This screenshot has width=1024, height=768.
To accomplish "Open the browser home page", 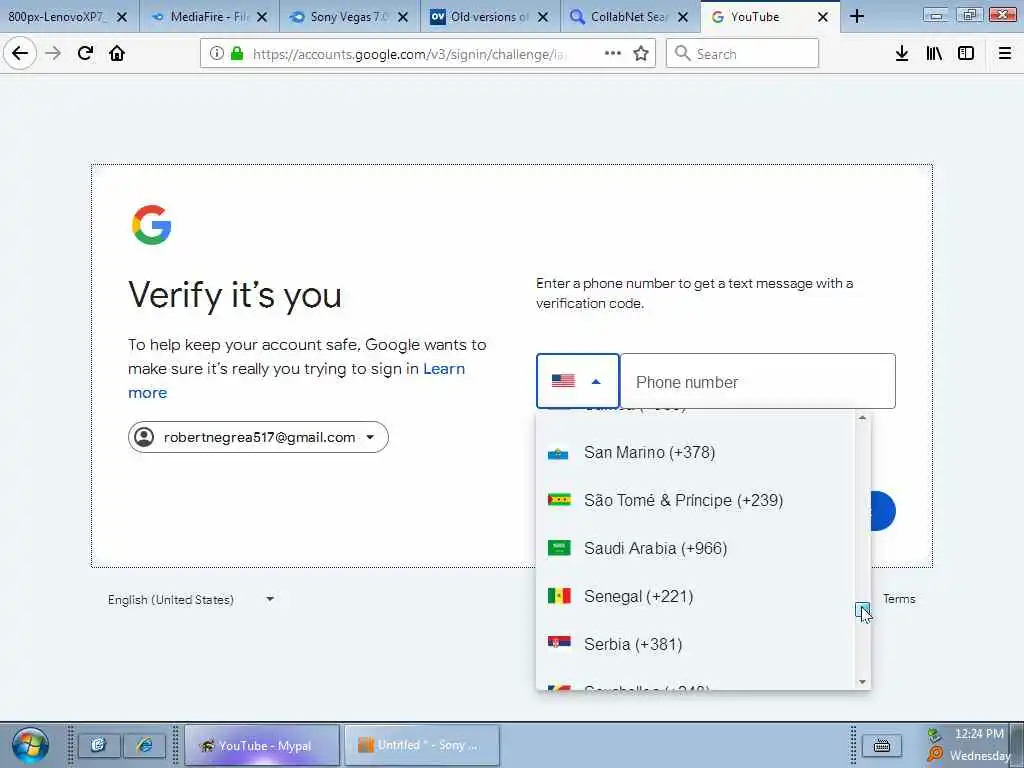I will pyautogui.click(x=117, y=54).
